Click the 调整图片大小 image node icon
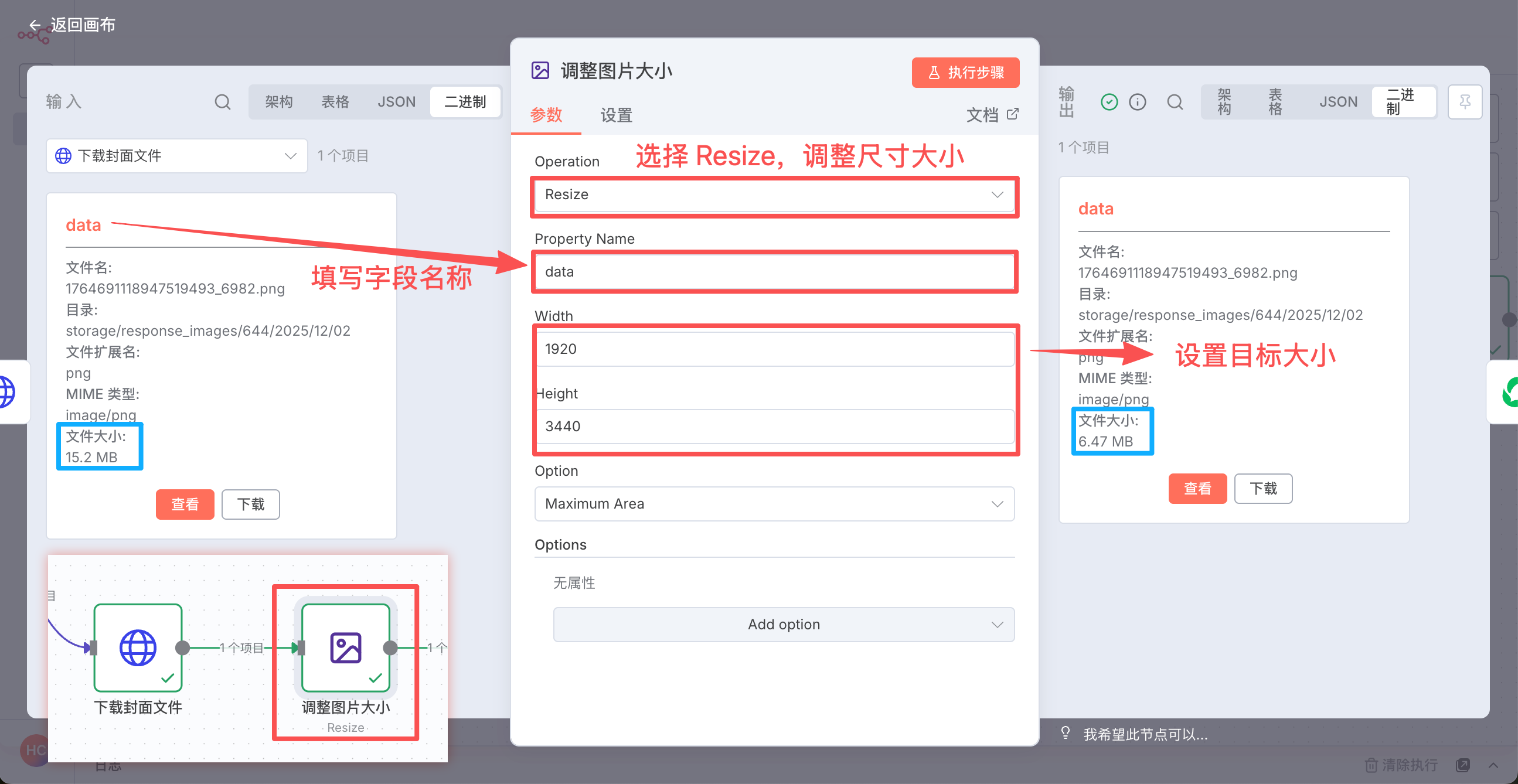This screenshot has height=784, width=1518. 345,647
